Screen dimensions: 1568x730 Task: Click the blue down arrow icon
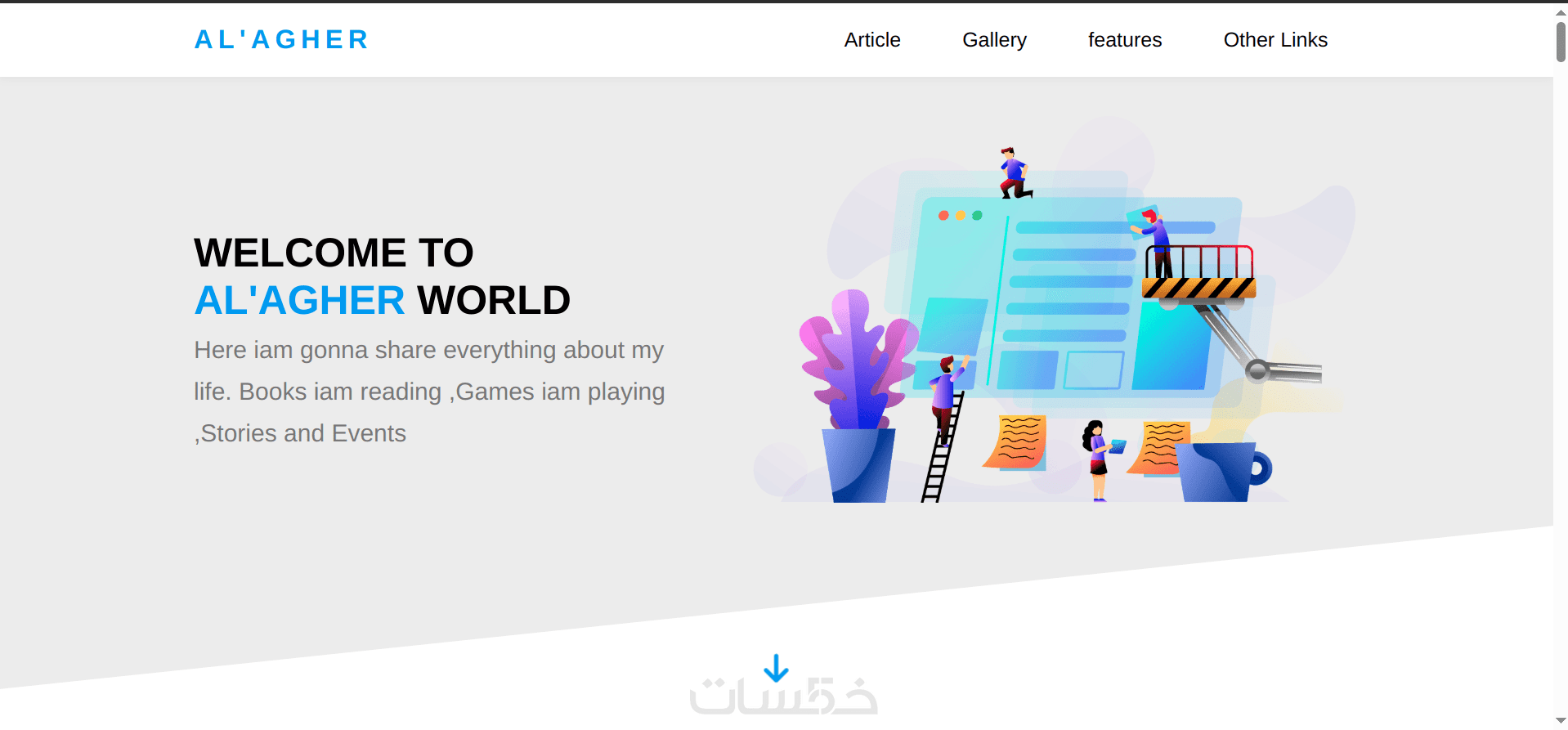[776, 668]
